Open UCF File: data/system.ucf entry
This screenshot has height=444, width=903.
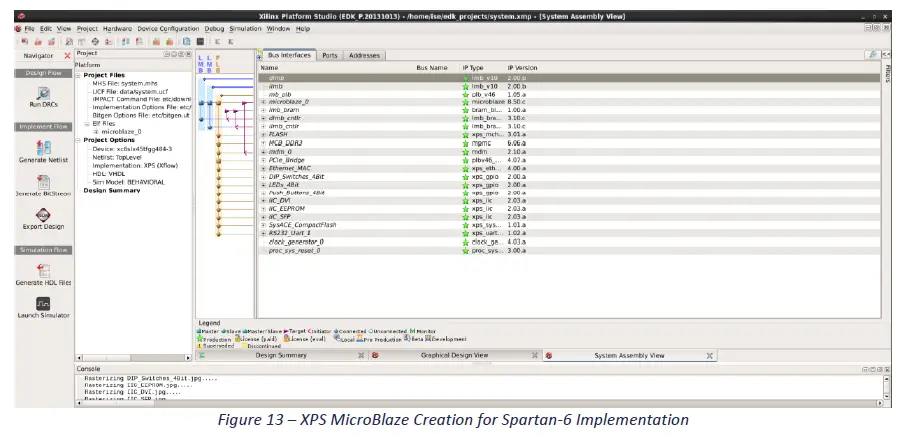click(x=130, y=92)
